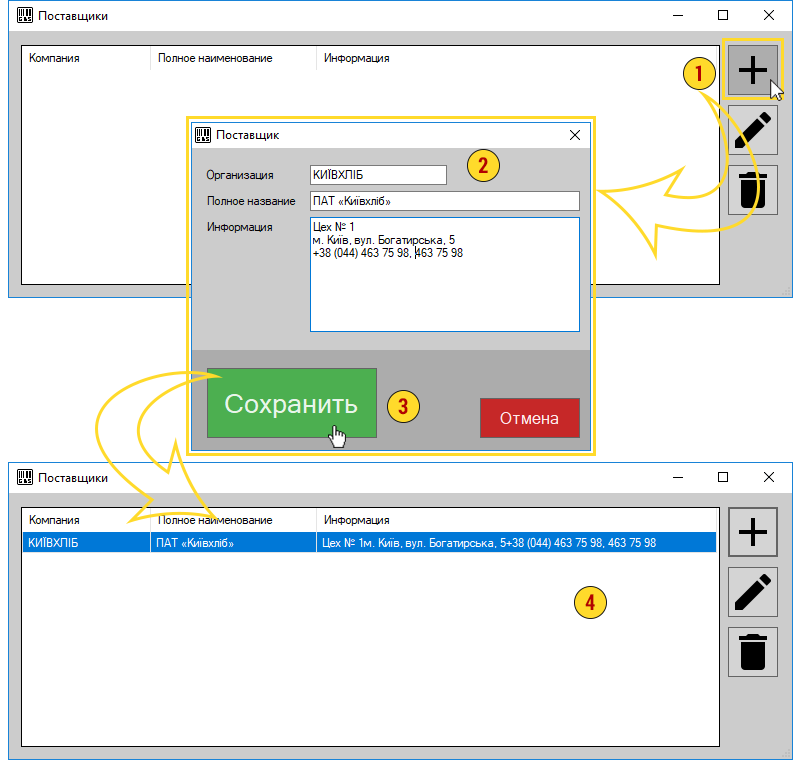Image resolution: width=800 pixels, height=760 pixels.
Task: Click the Полное название input field
Action: [x=444, y=201]
